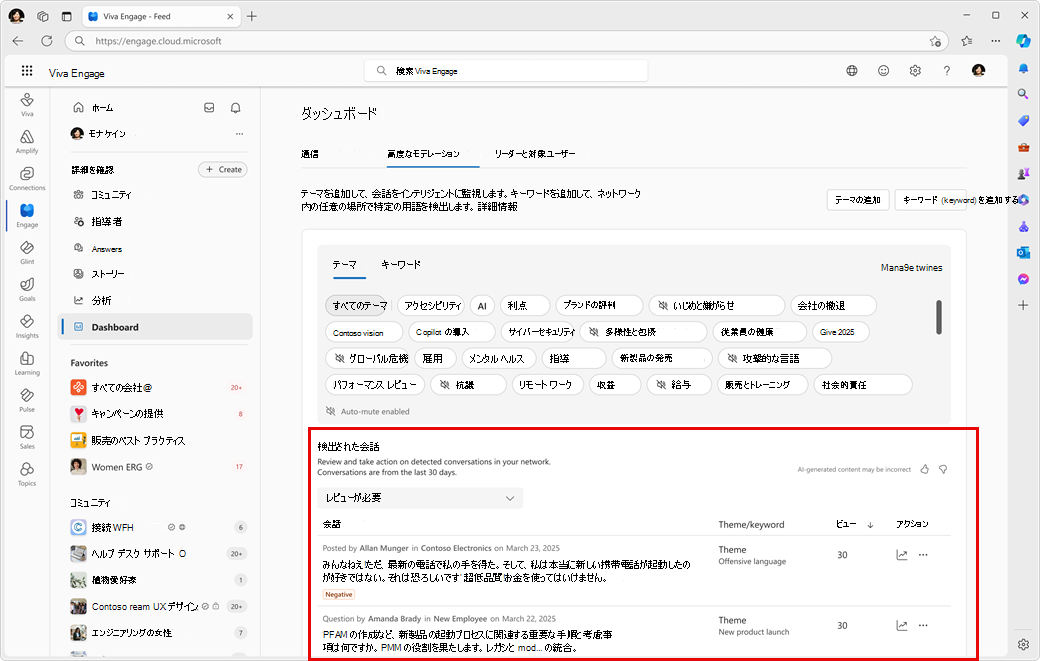Select the メンタルヘルス theme chip
This screenshot has width=1040, height=661.
[498, 359]
